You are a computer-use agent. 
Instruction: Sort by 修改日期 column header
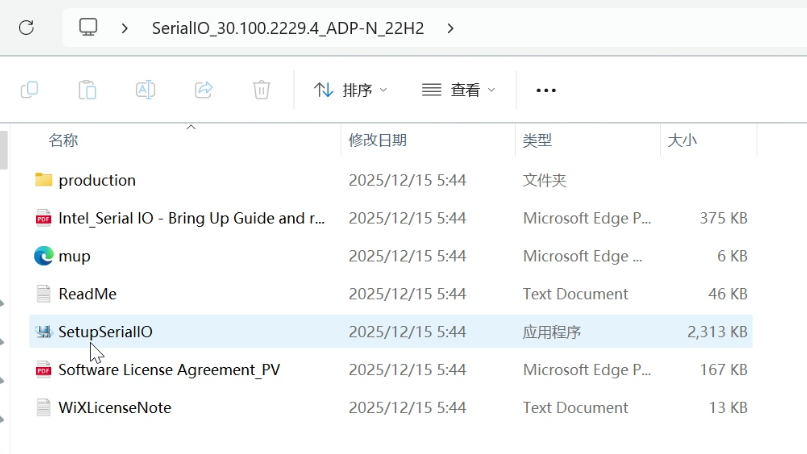point(377,141)
